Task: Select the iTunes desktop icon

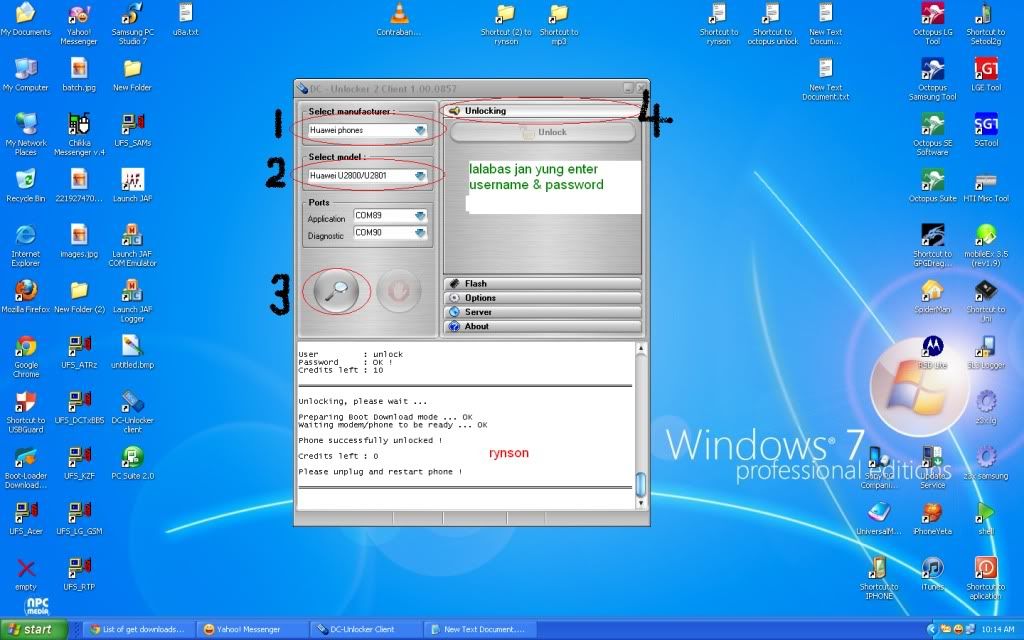Action: (933, 575)
